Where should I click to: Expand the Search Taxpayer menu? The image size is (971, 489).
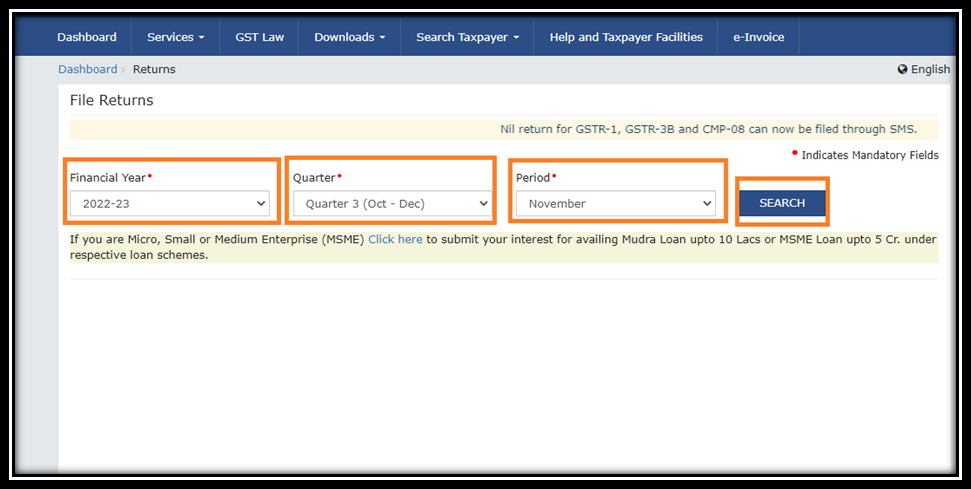468,37
